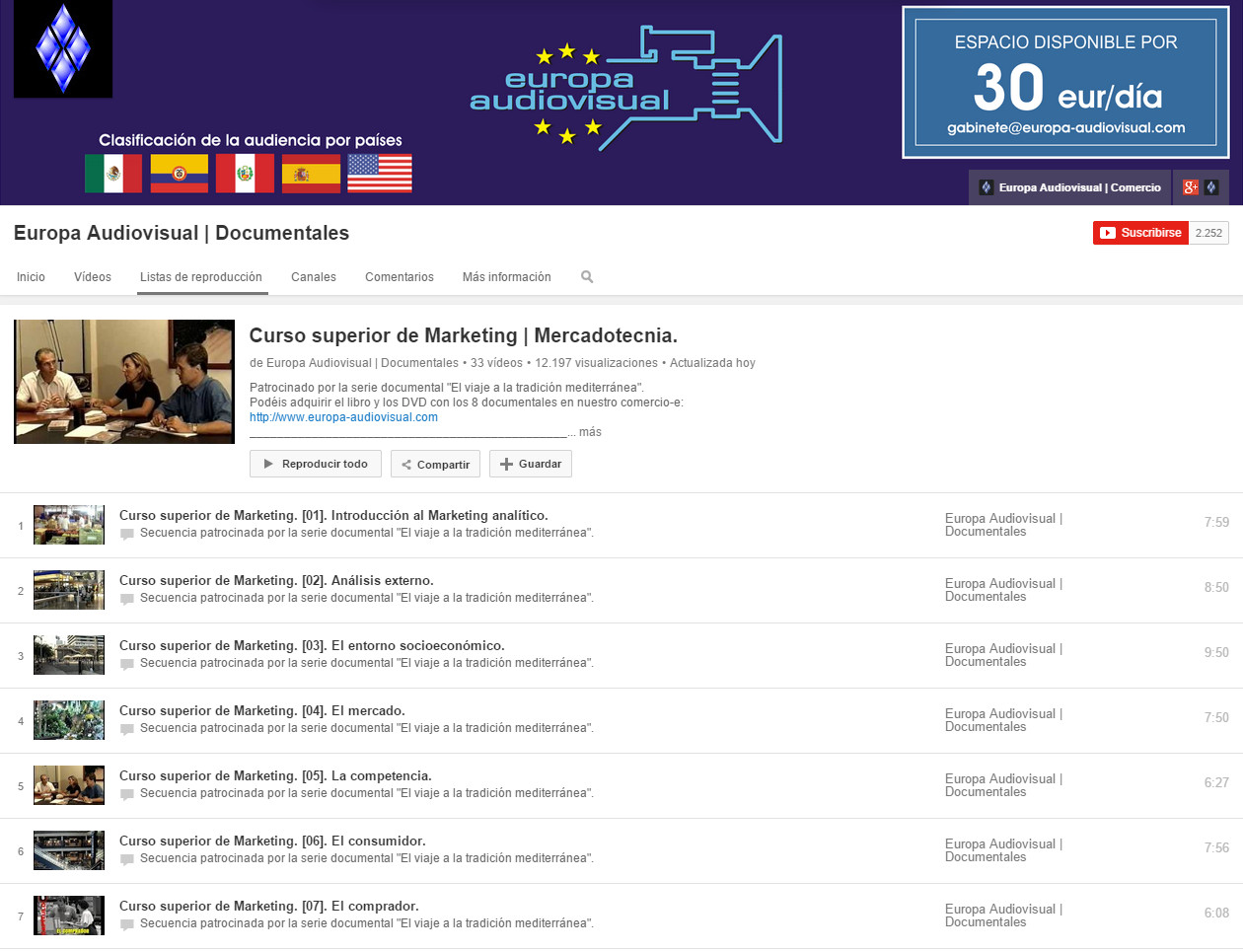
Task: Click the Google+ icon in banner
Action: tap(1191, 187)
